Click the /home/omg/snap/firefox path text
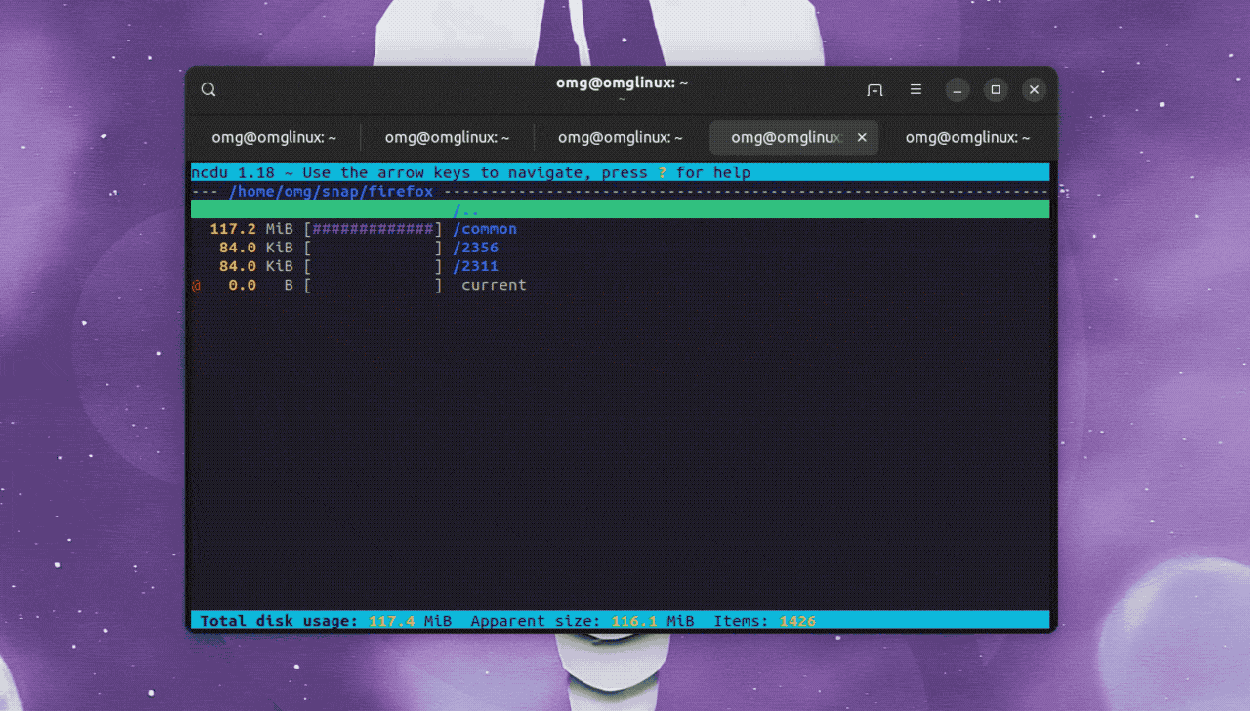 pos(331,192)
